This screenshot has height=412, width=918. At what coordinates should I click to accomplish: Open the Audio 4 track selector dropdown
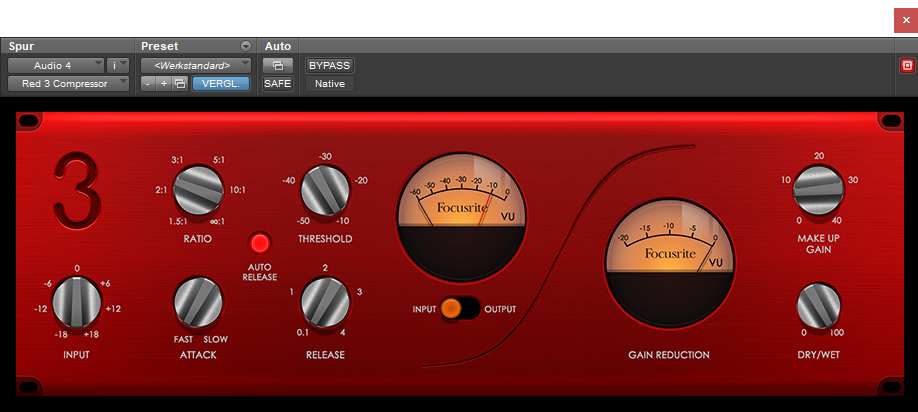tap(56, 66)
